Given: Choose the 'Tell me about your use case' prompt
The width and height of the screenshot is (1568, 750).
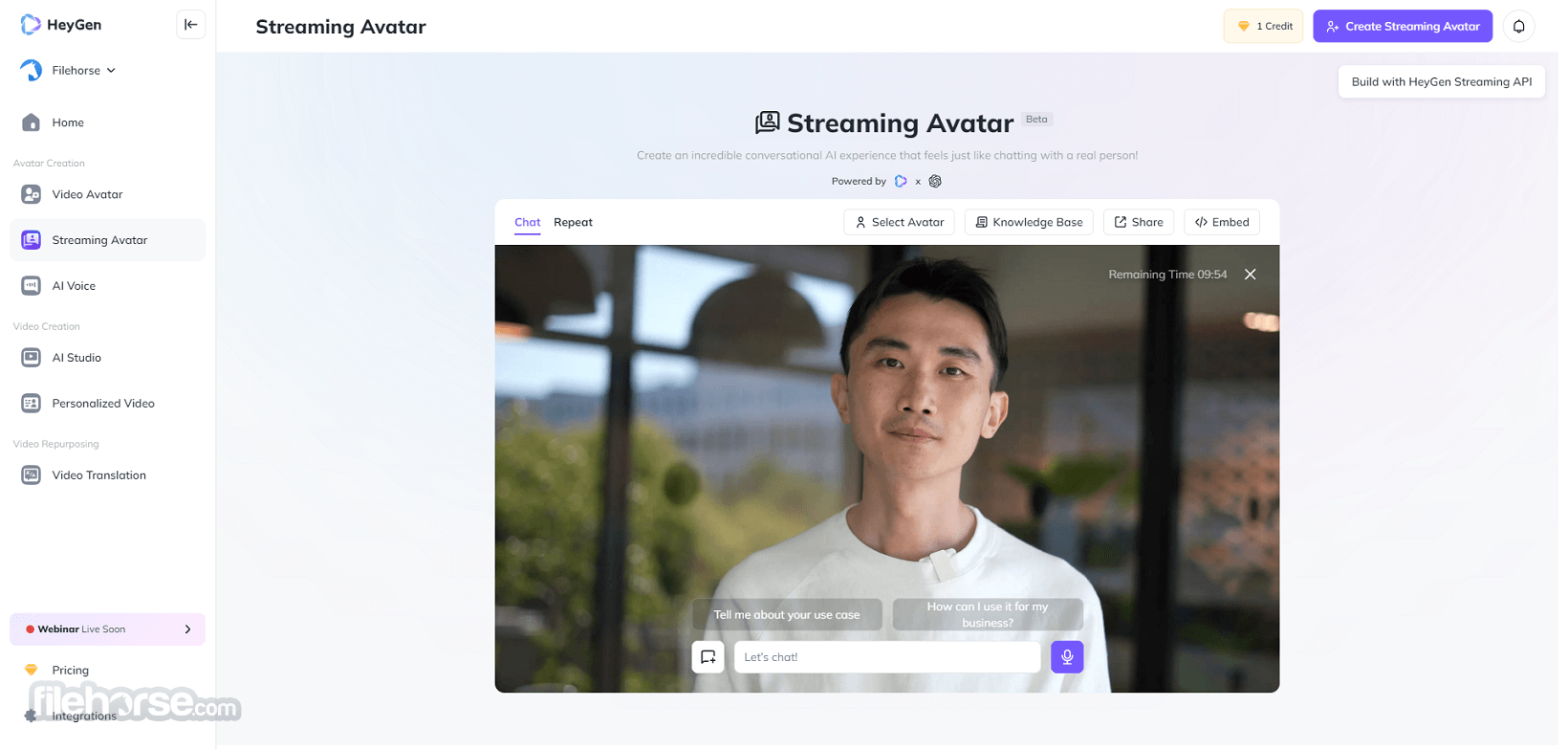Looking at the screenshot, I should coord(787,615).
